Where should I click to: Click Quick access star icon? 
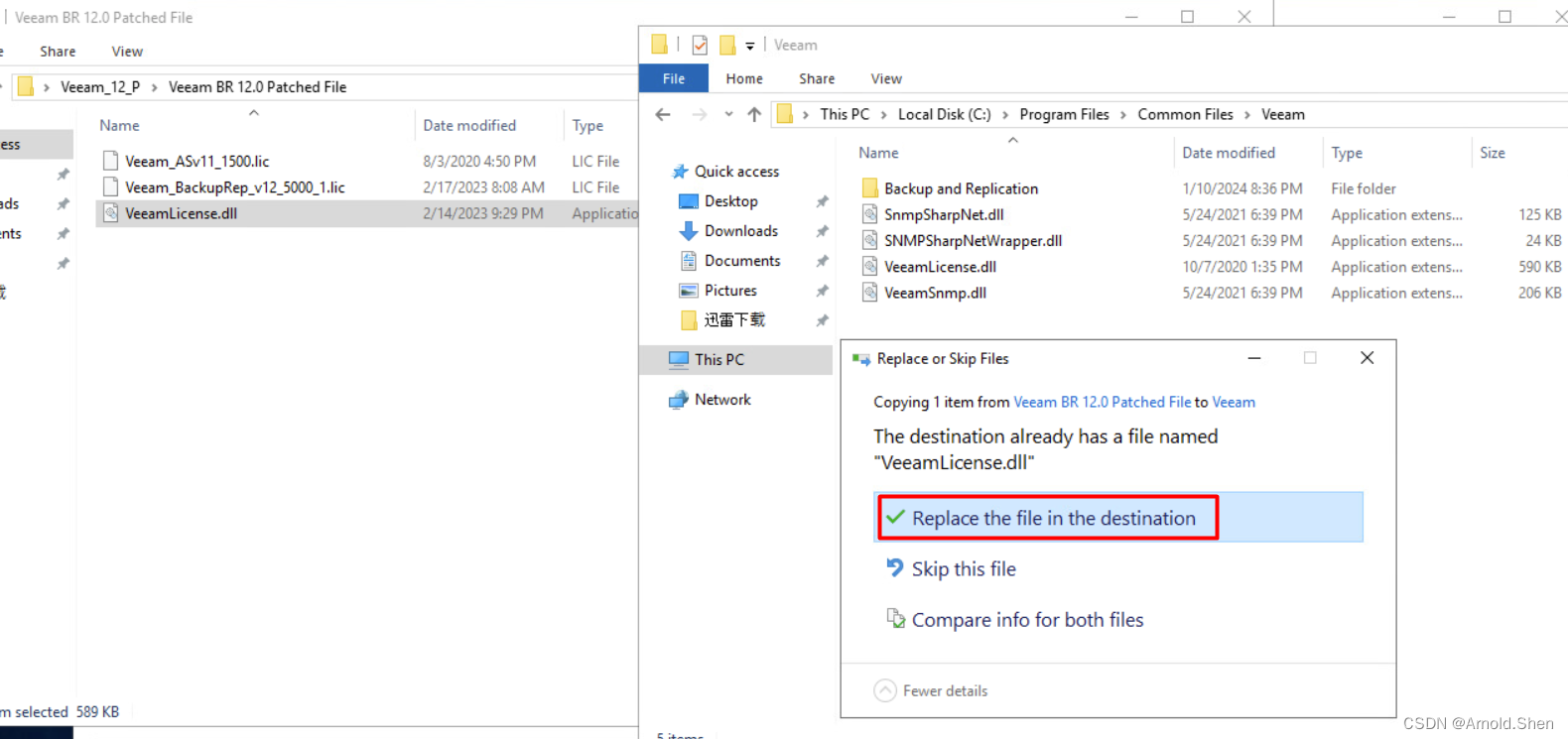pos(680,172)
